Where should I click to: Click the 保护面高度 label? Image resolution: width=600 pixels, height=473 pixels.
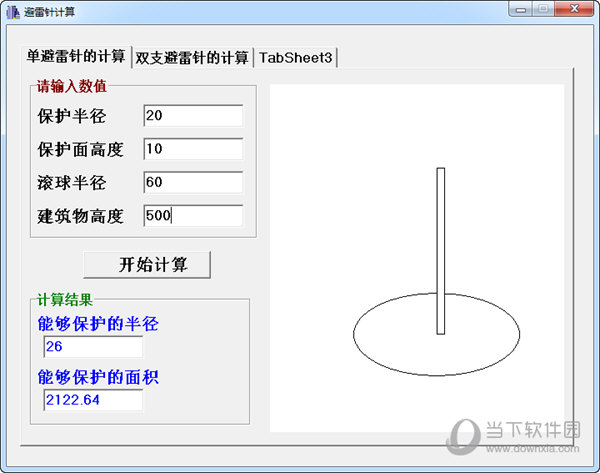[x=80, y=149]
